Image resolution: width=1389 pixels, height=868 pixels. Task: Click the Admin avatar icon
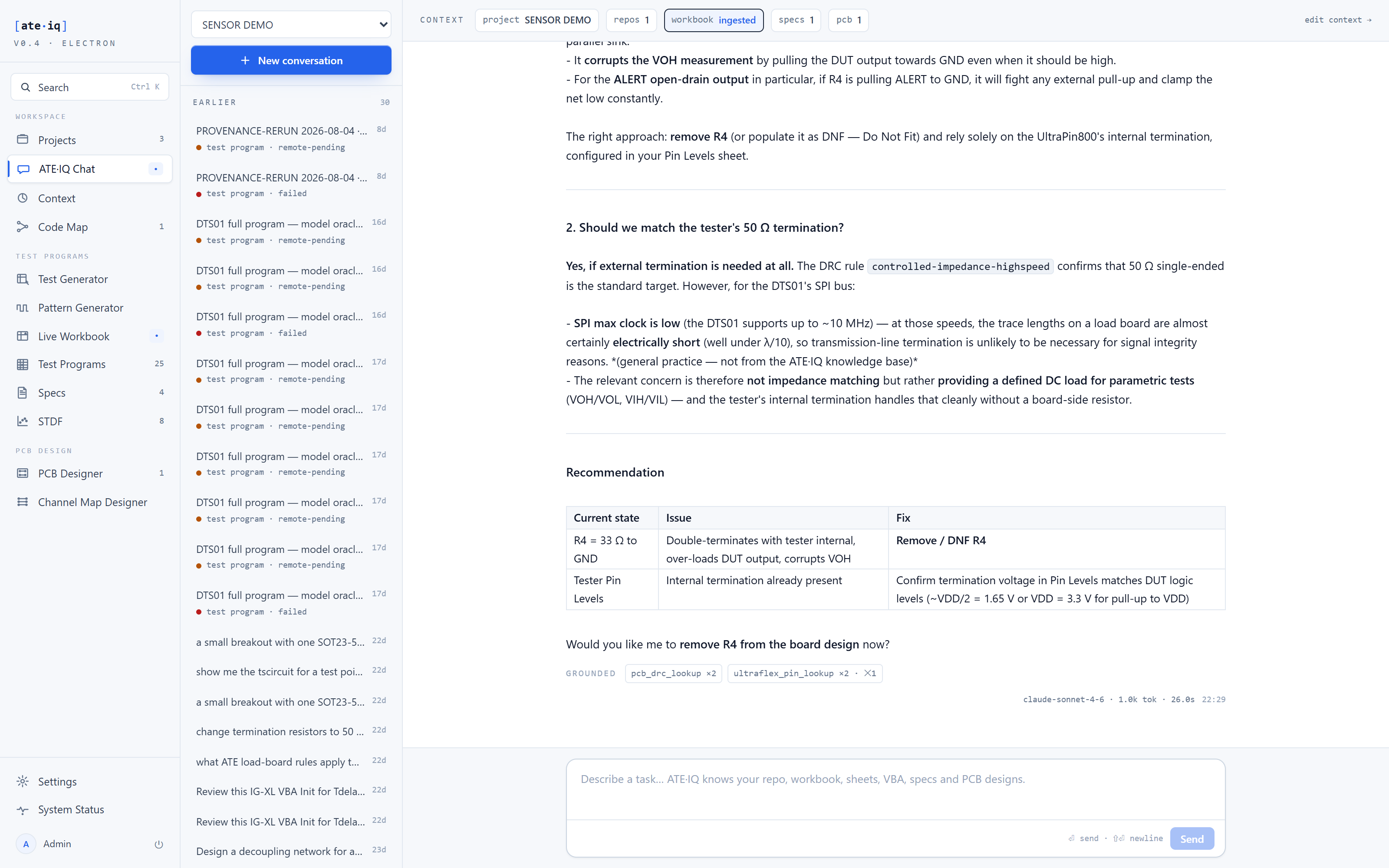pyautogui.click(x=26, y=844)
